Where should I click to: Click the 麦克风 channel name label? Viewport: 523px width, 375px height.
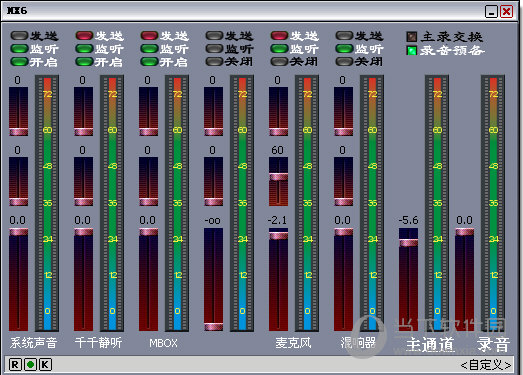[x=293, y=343]
